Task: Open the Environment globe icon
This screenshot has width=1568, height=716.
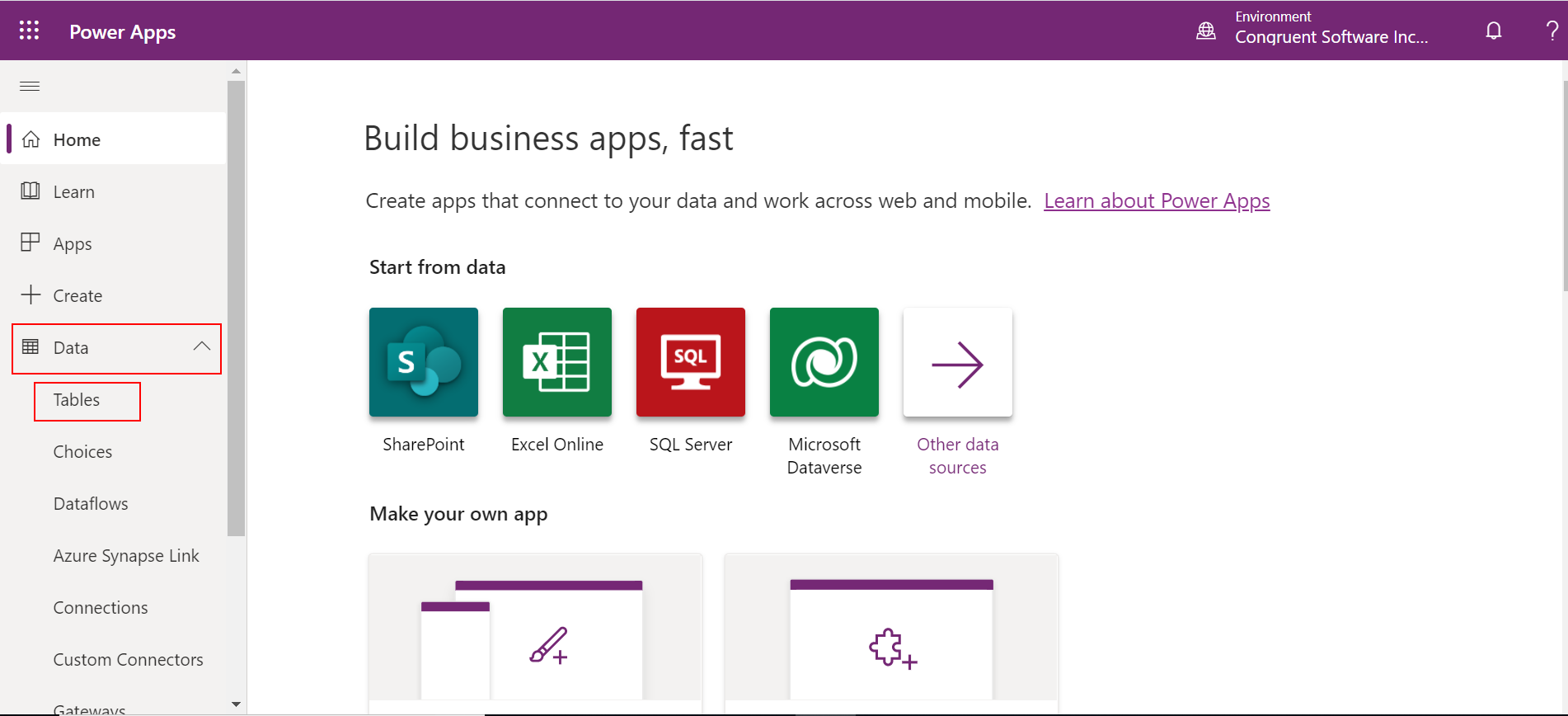Action: (x=1206, y=31)
